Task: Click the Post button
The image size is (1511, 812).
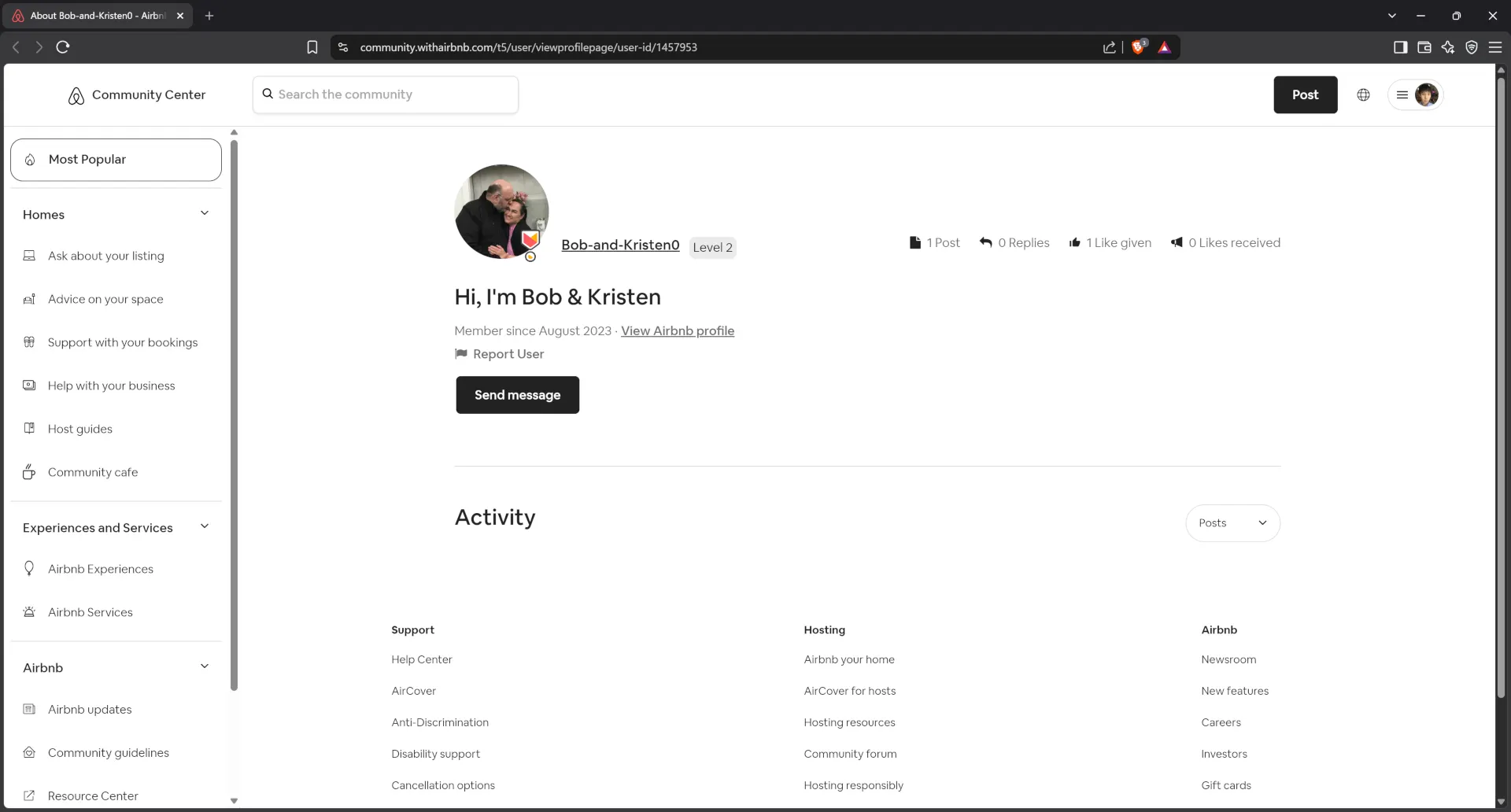Action: tap(1305, 94)
